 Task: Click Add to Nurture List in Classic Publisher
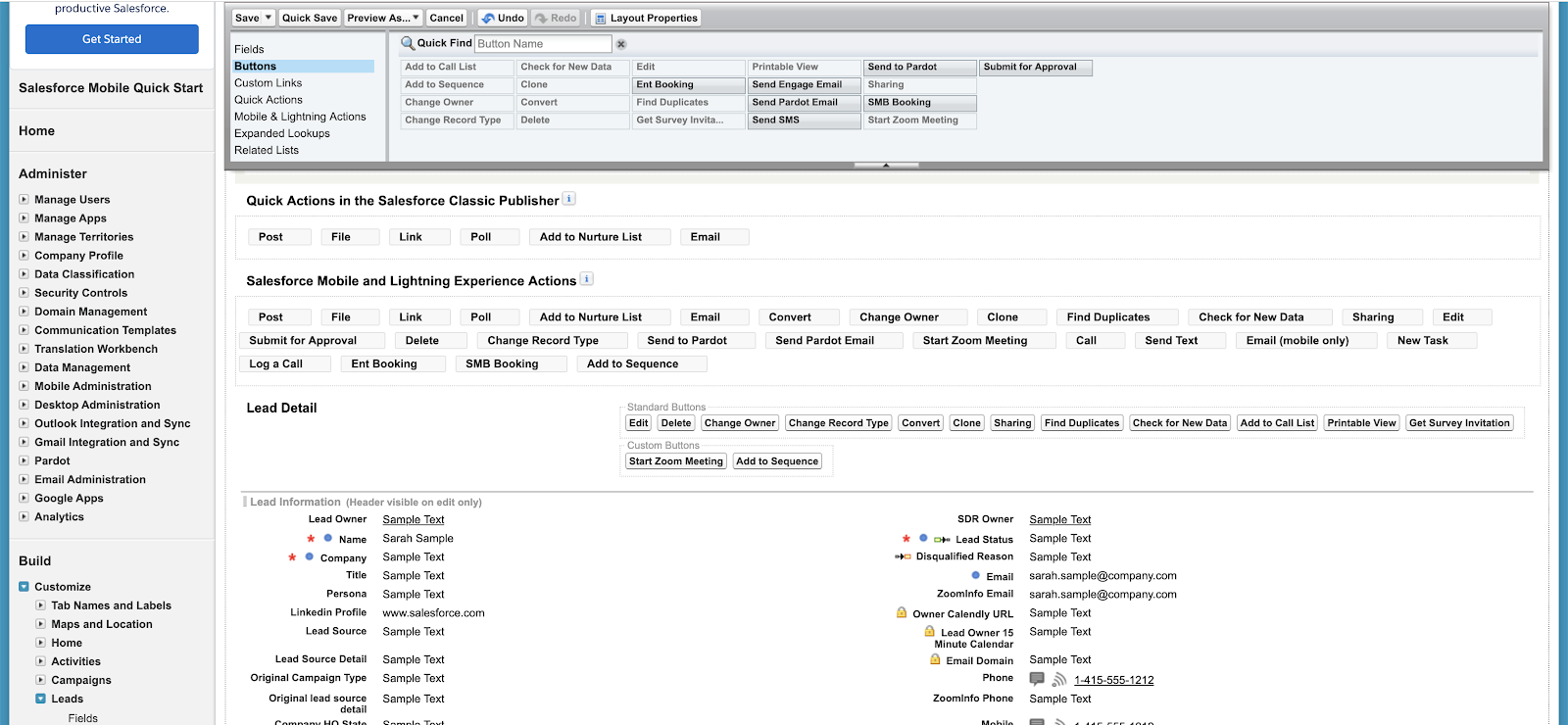(600, 237)
